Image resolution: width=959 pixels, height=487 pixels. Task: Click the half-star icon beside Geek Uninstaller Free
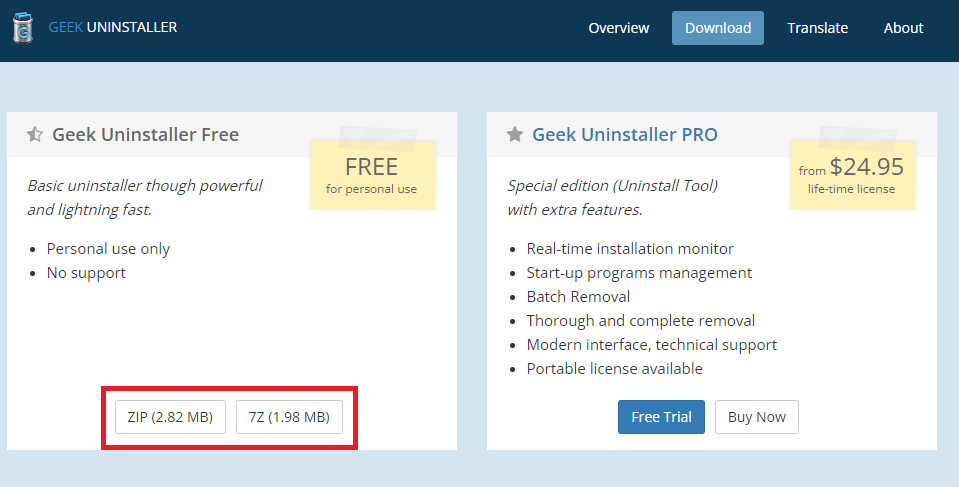point(35,134)
